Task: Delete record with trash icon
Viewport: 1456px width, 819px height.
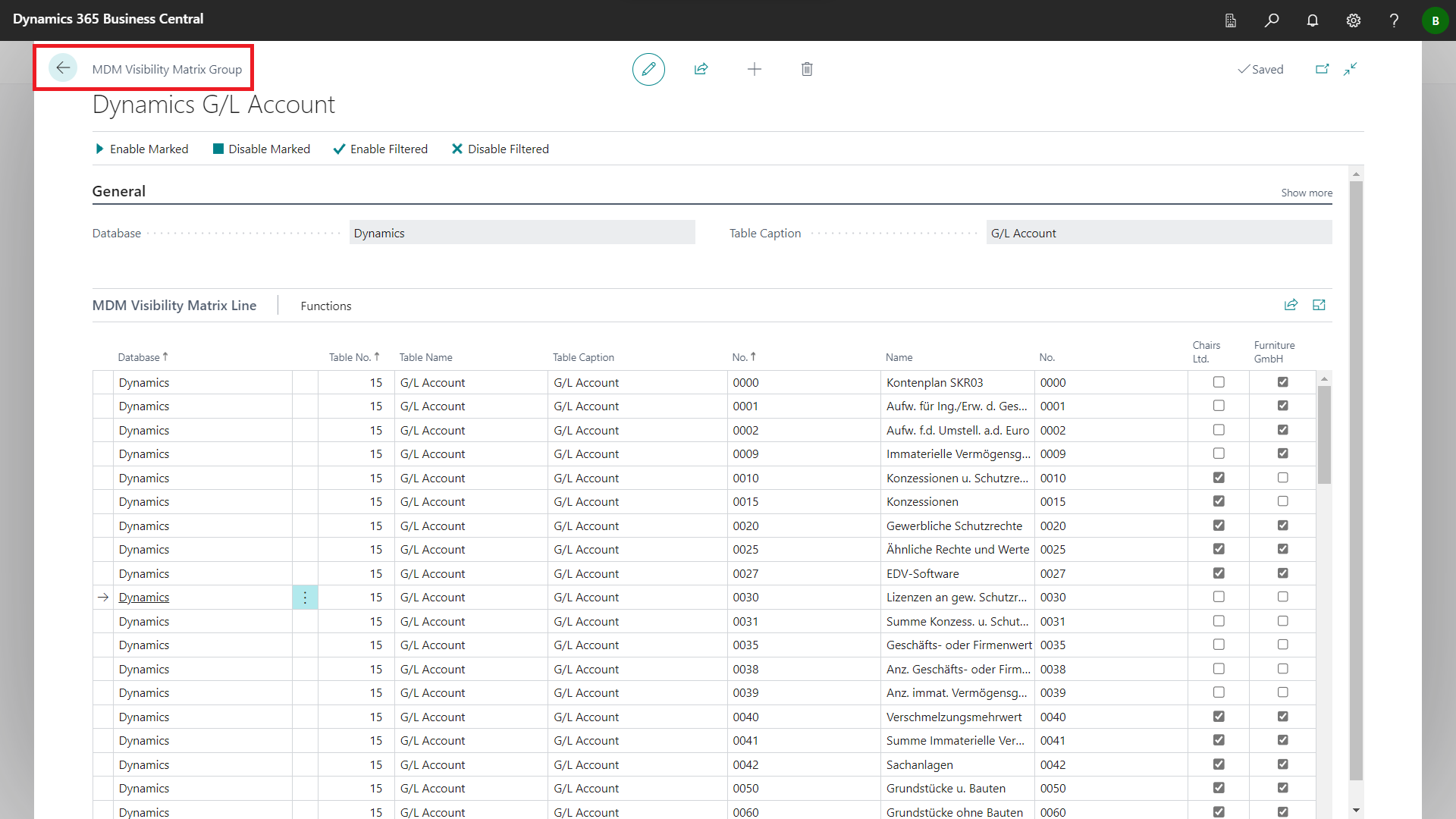Action: pos(807,69)
